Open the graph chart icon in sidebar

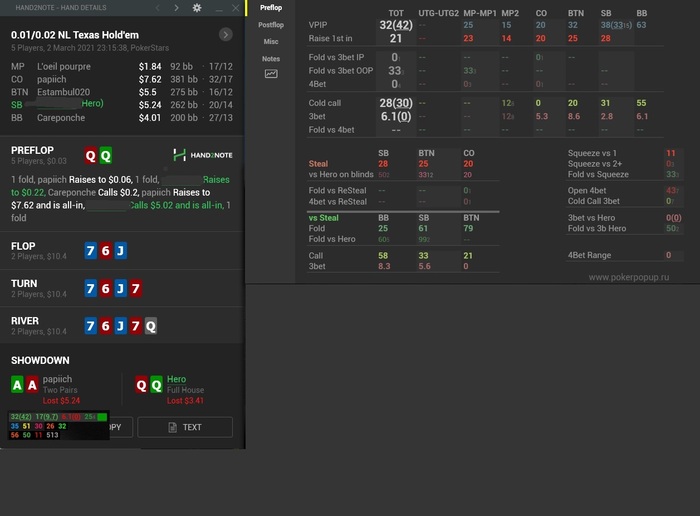pos(271,74)
